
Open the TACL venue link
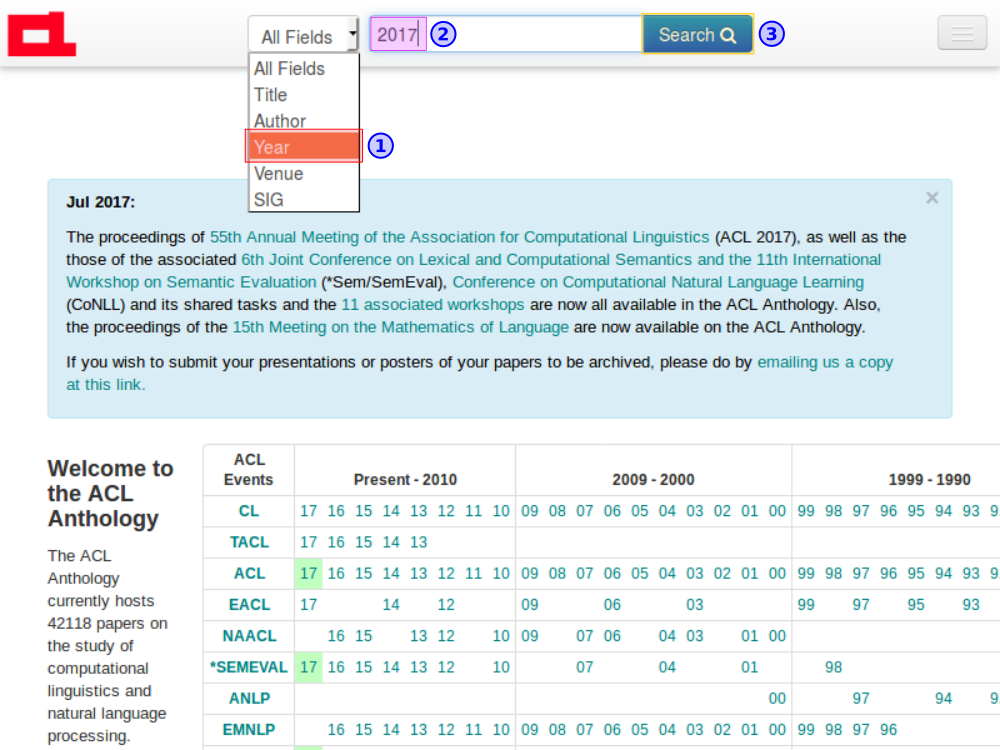249,542
